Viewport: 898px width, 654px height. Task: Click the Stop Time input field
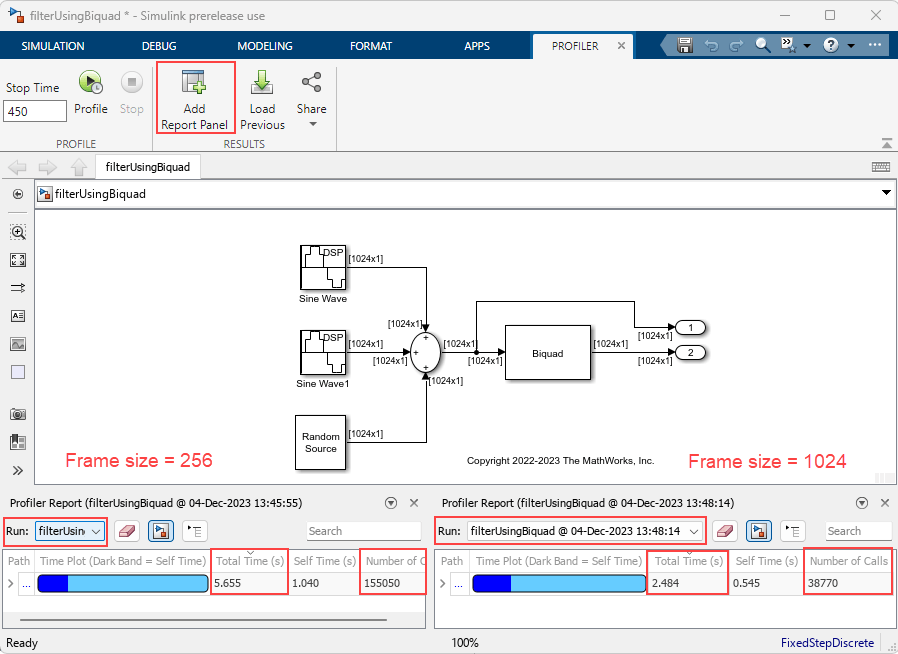(x=36, y=112)
